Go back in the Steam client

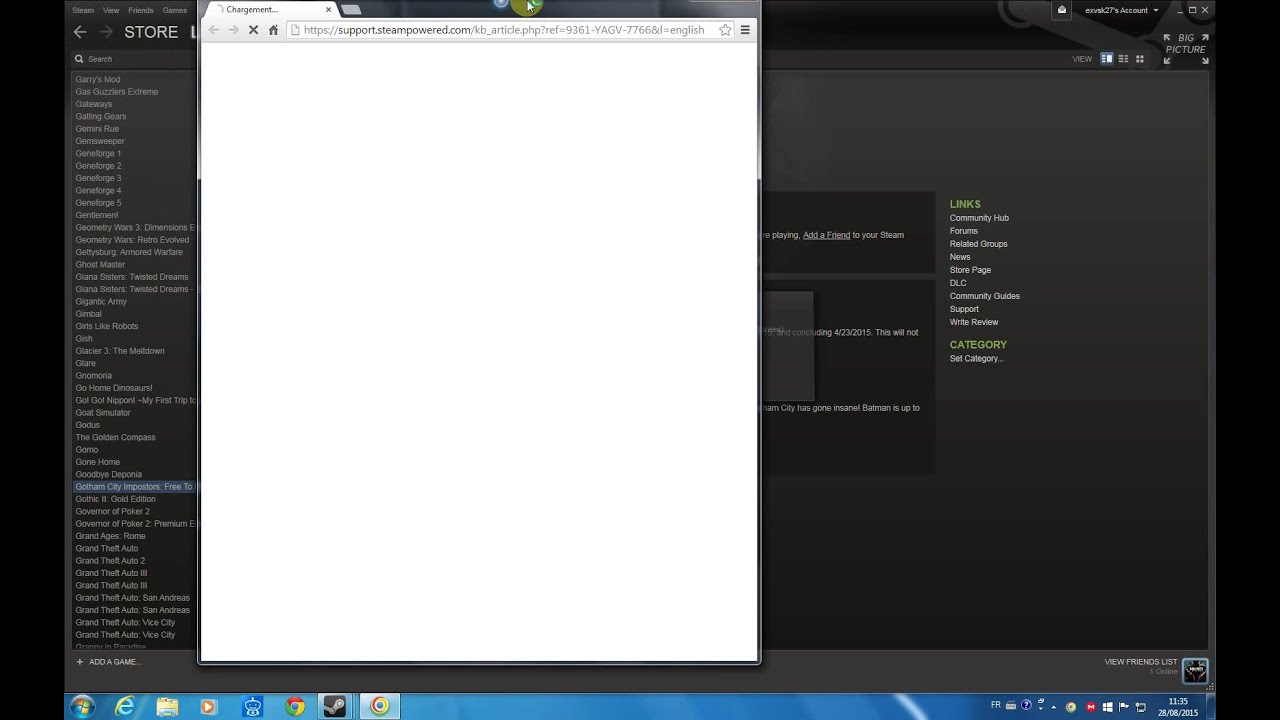pos(80,32)
